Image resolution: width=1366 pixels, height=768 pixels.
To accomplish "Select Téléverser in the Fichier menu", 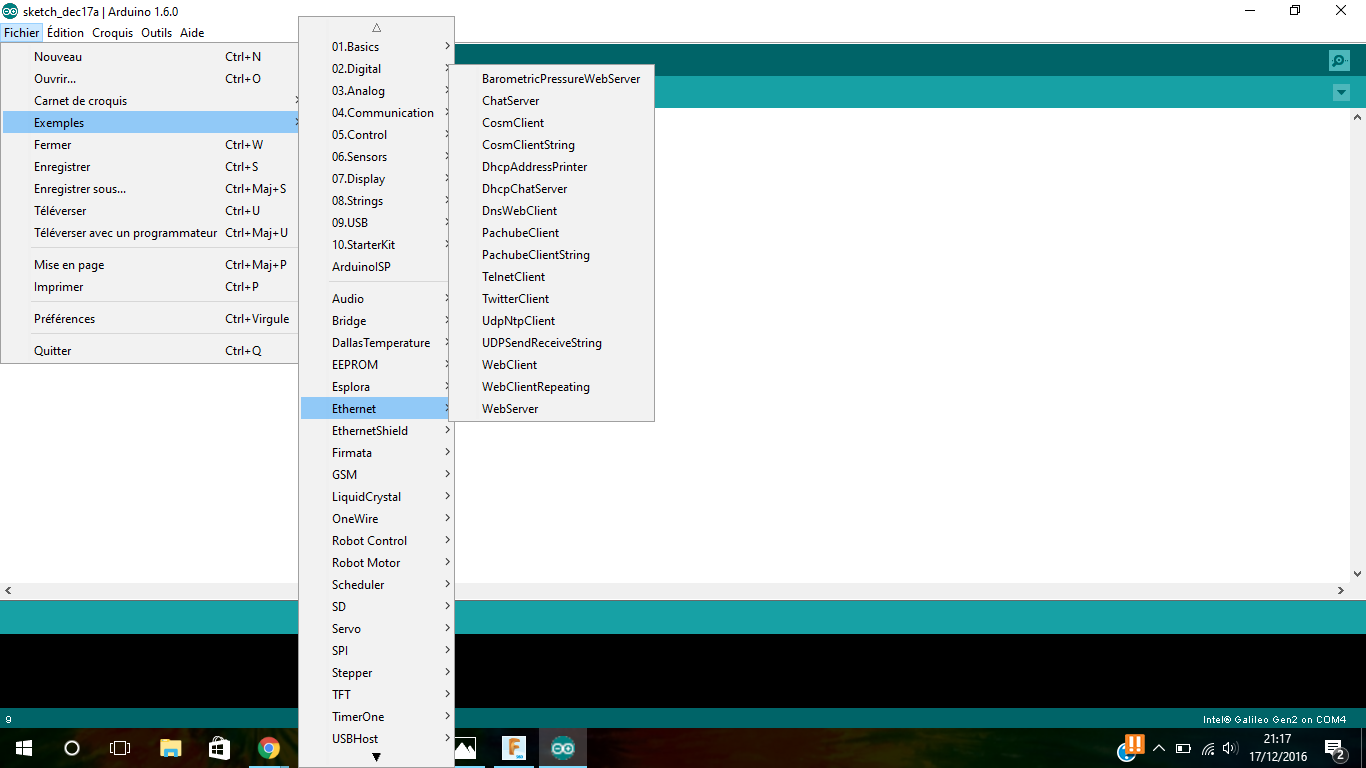I will pos(60,211).
